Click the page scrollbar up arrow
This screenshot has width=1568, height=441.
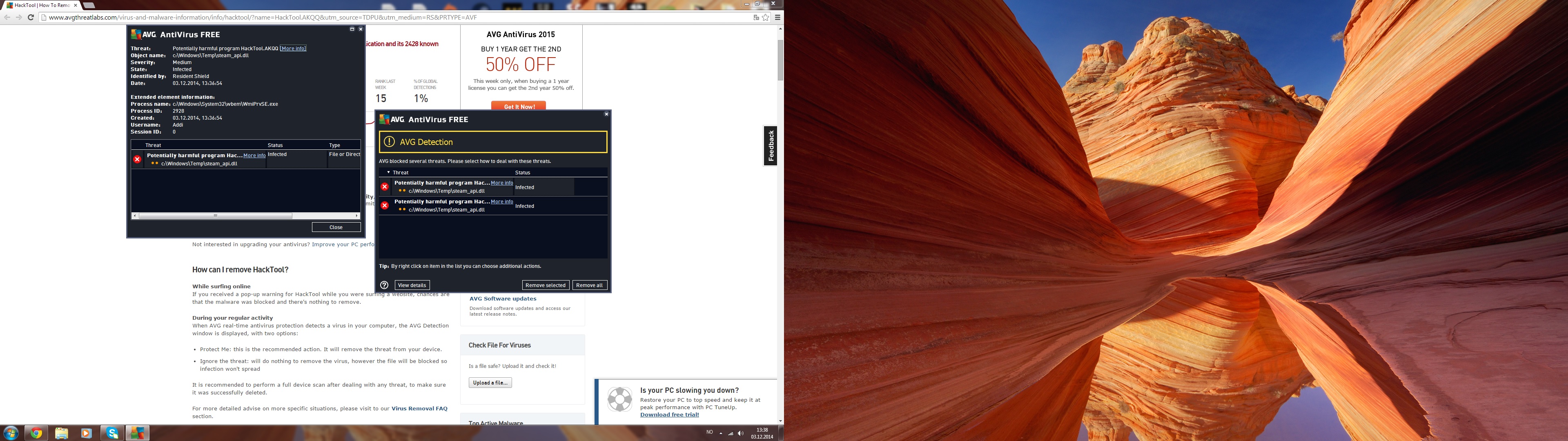tap(780, 28)
